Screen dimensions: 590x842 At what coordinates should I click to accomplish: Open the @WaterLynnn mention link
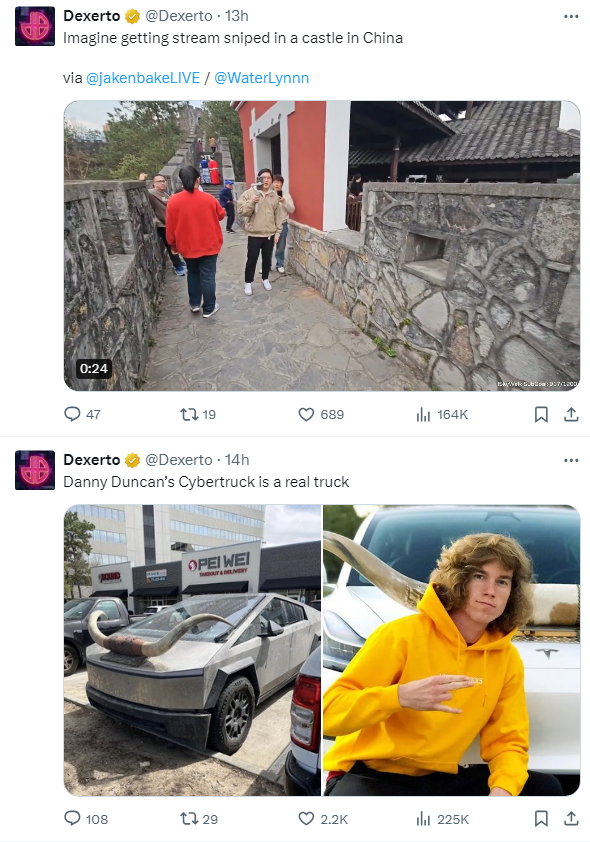click(x=261, y=78)
